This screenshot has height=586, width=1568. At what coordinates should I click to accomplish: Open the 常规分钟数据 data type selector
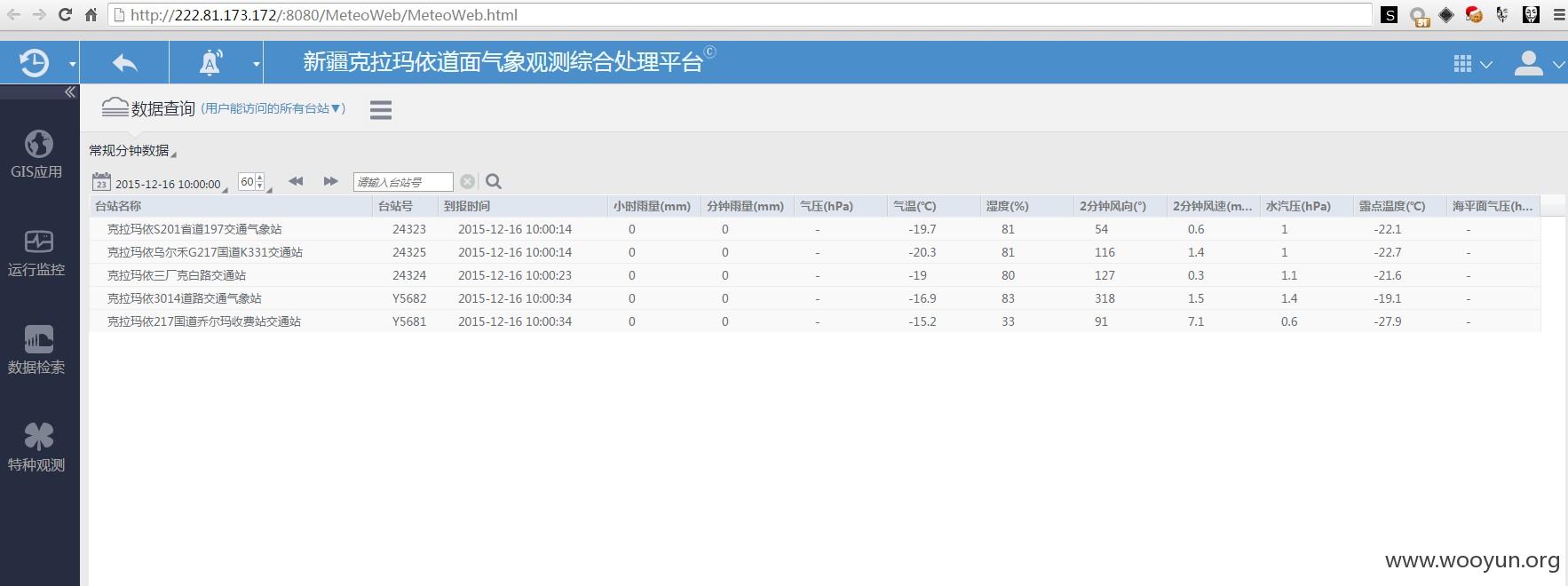point(132,151)
